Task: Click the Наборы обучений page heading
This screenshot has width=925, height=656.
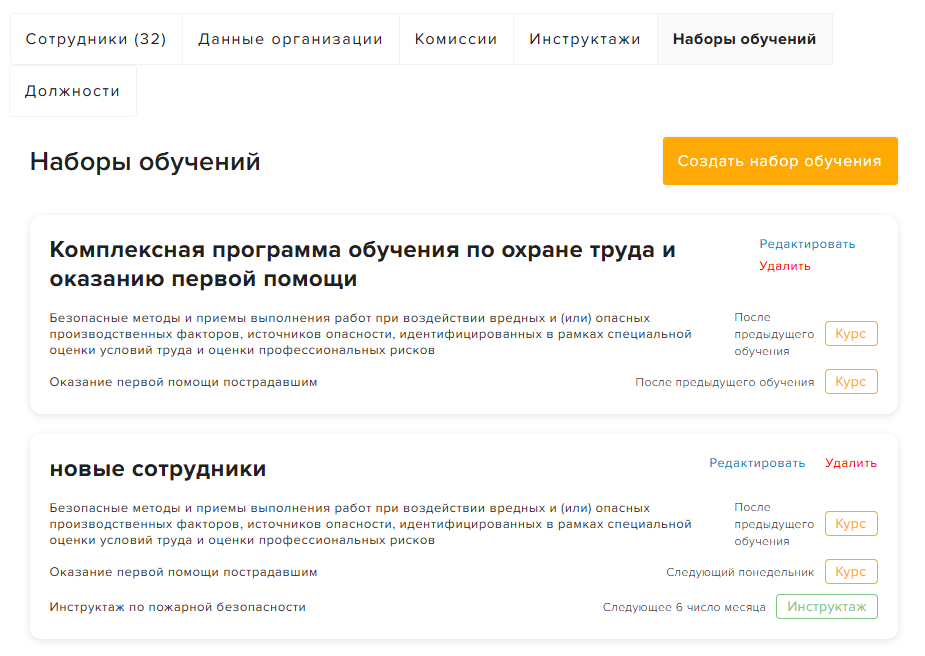Action: point(145,162)
